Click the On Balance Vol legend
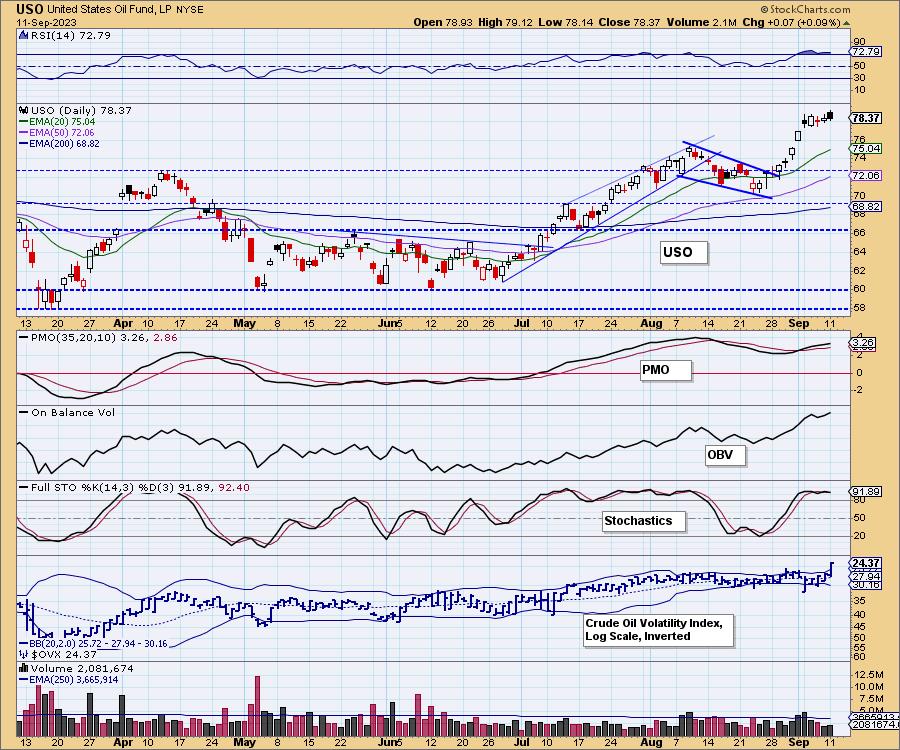Image resolution: width=900 pixels, height=750 pixels. pyautogui.click(x=67, y=413)
